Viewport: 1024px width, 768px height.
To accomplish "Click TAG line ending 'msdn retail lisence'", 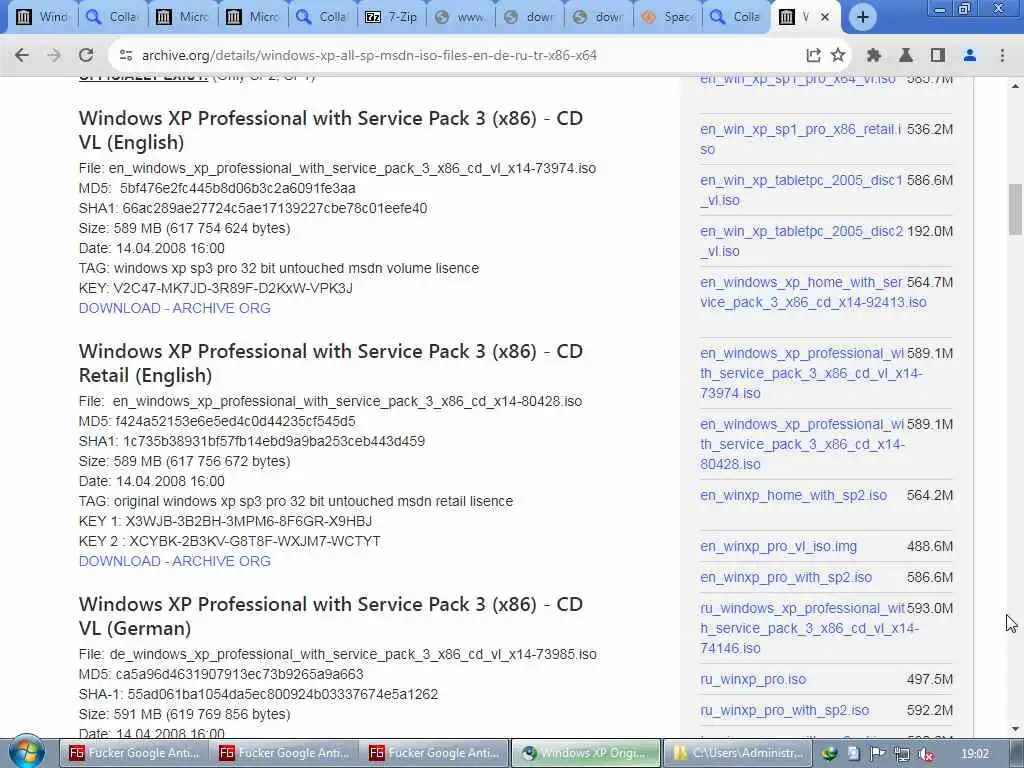I will 296,501.
